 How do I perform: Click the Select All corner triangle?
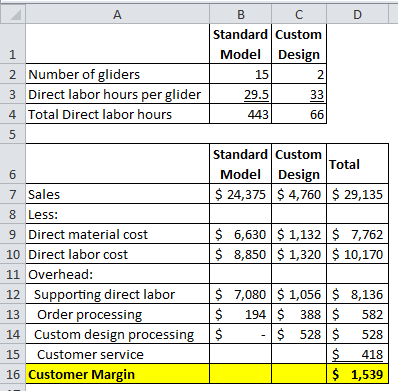(x=13, y=14)
